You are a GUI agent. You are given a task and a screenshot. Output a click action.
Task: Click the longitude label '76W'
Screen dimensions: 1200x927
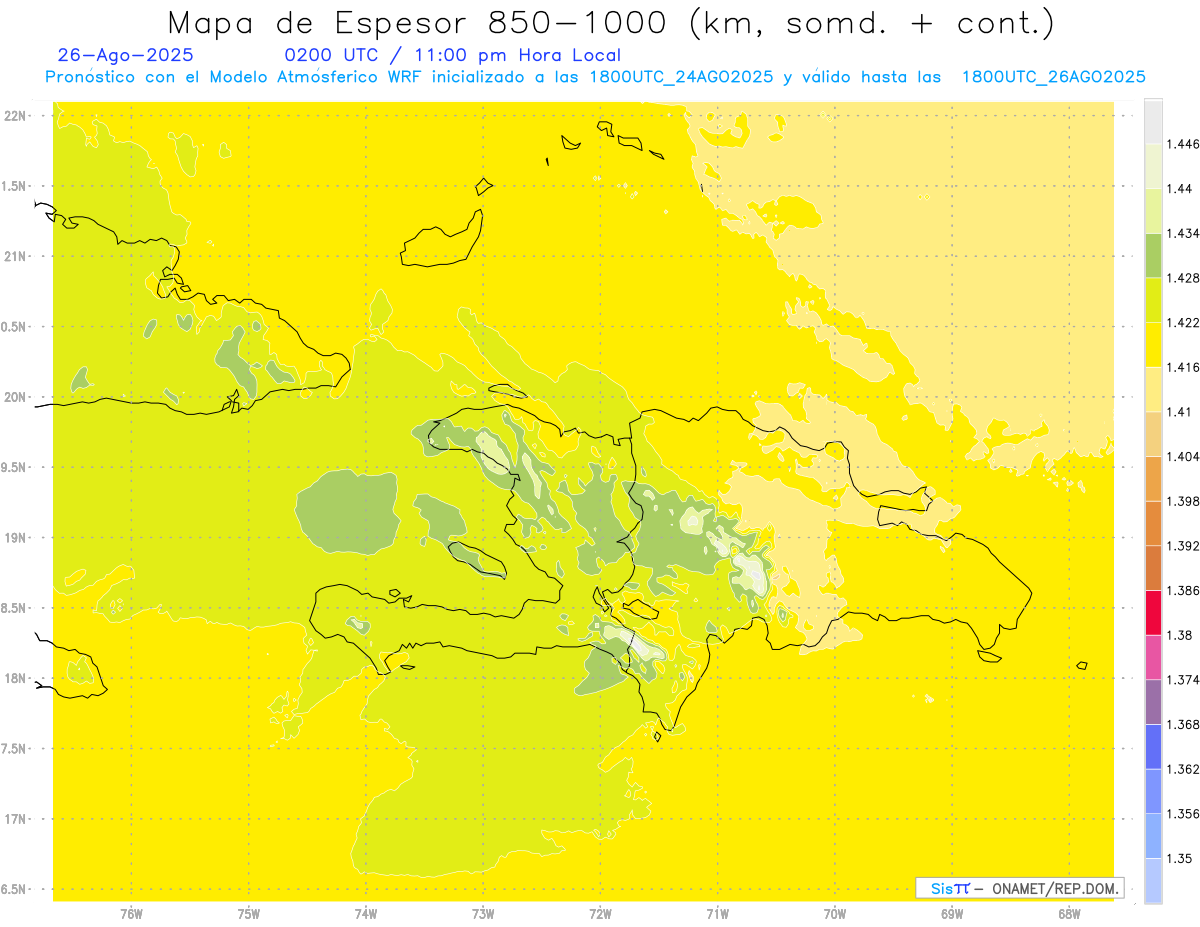[131, 913]
